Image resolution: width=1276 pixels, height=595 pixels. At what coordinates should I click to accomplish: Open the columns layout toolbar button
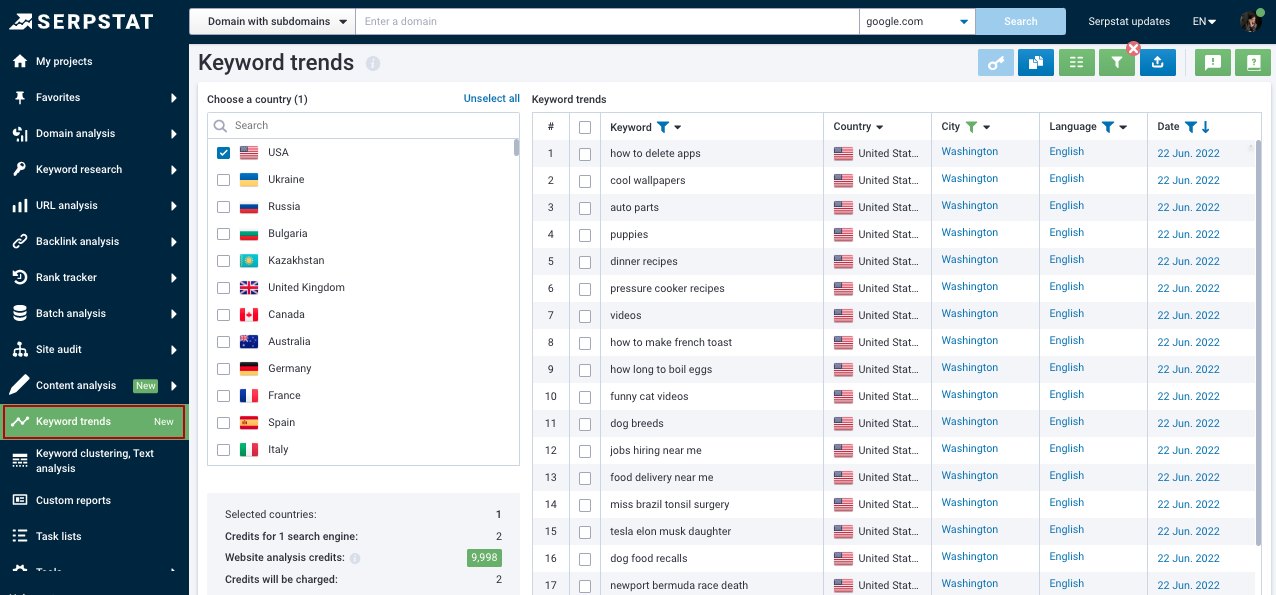1076,62
